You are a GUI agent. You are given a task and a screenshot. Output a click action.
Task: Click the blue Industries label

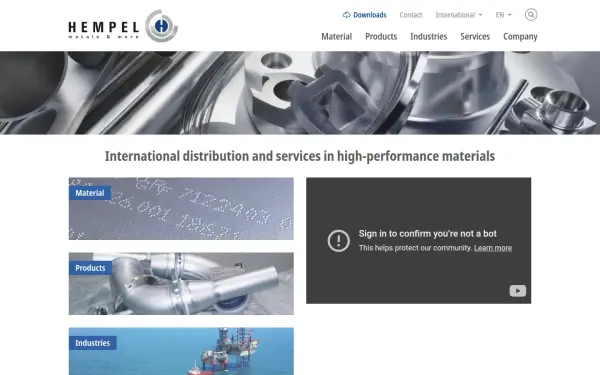coord(93,343)
